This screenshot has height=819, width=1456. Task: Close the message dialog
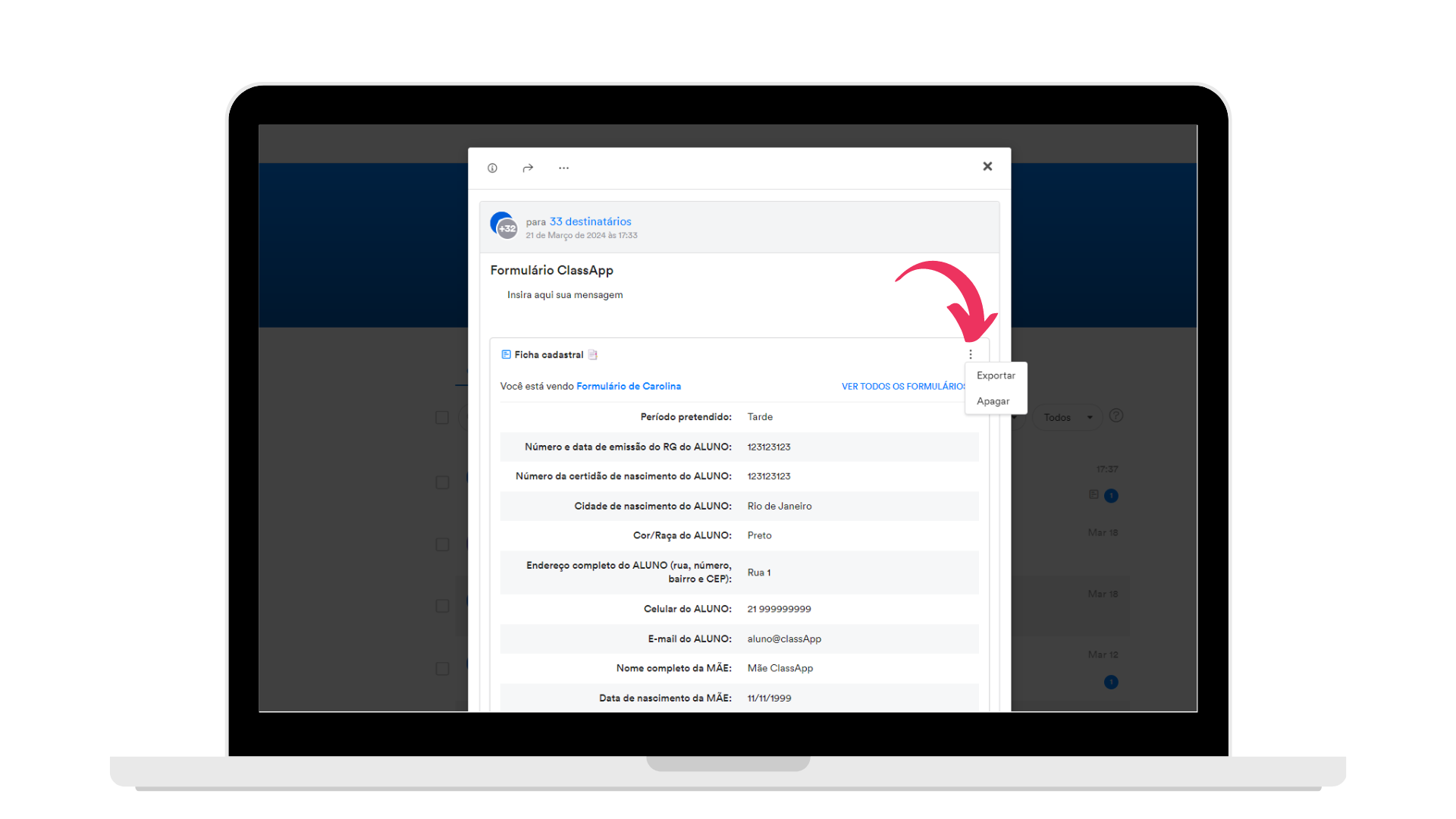coord(987,166)
